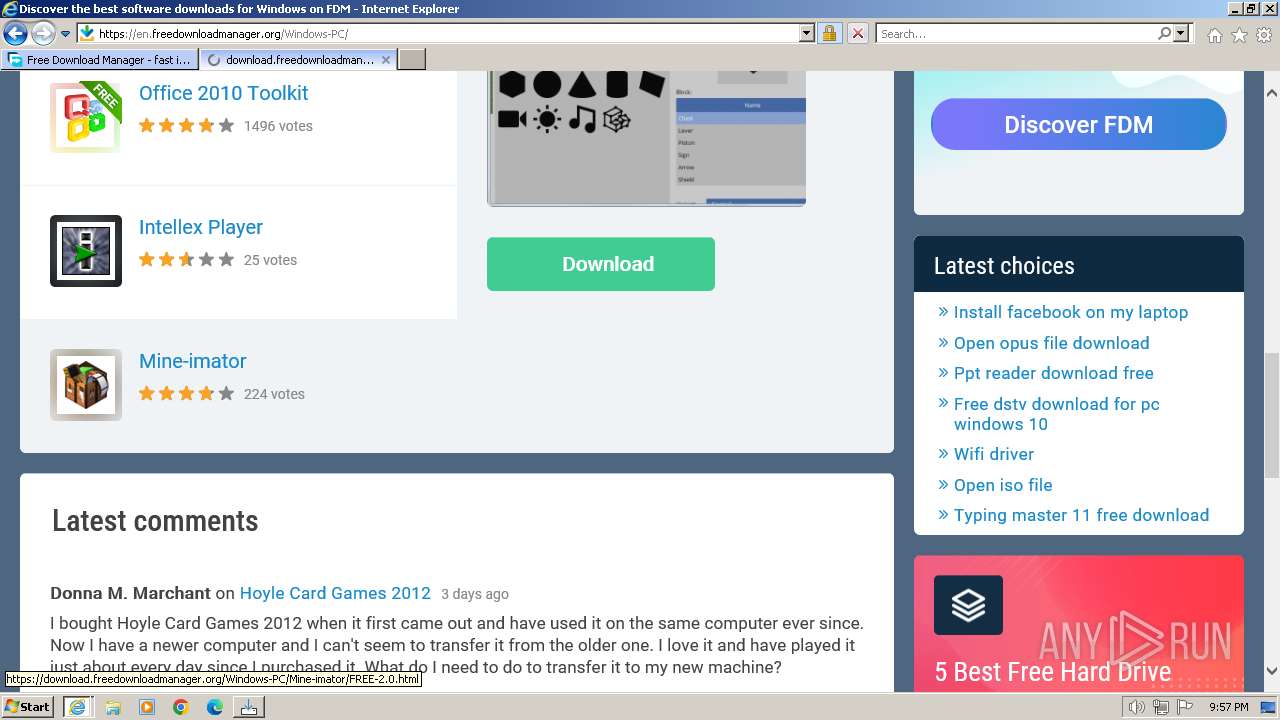1280x720 pixels.
Task: Open Favorites star icon
Action: click(1239, 35)
